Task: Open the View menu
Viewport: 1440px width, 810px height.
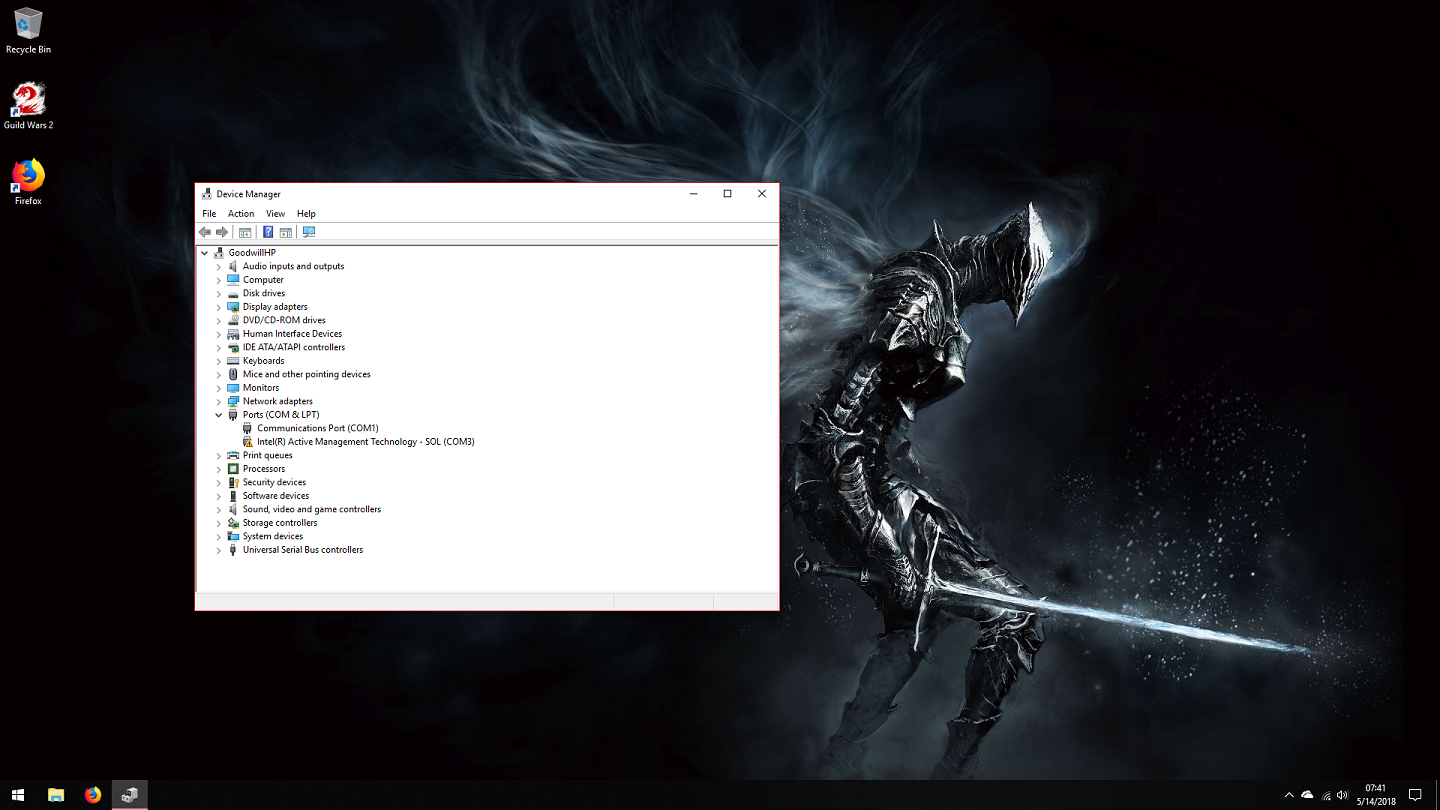Action: point(275,214)
